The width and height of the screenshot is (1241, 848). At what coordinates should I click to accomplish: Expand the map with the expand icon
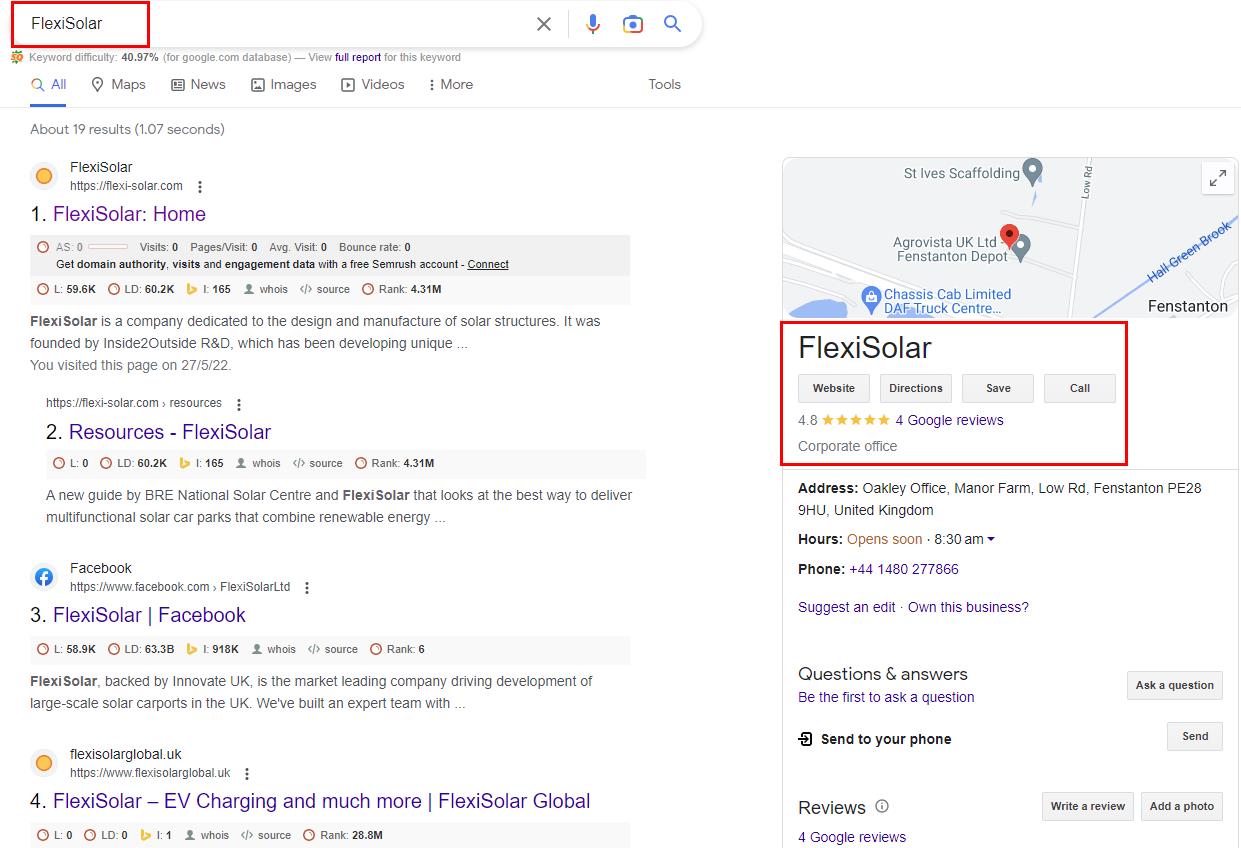point(1218,179)
